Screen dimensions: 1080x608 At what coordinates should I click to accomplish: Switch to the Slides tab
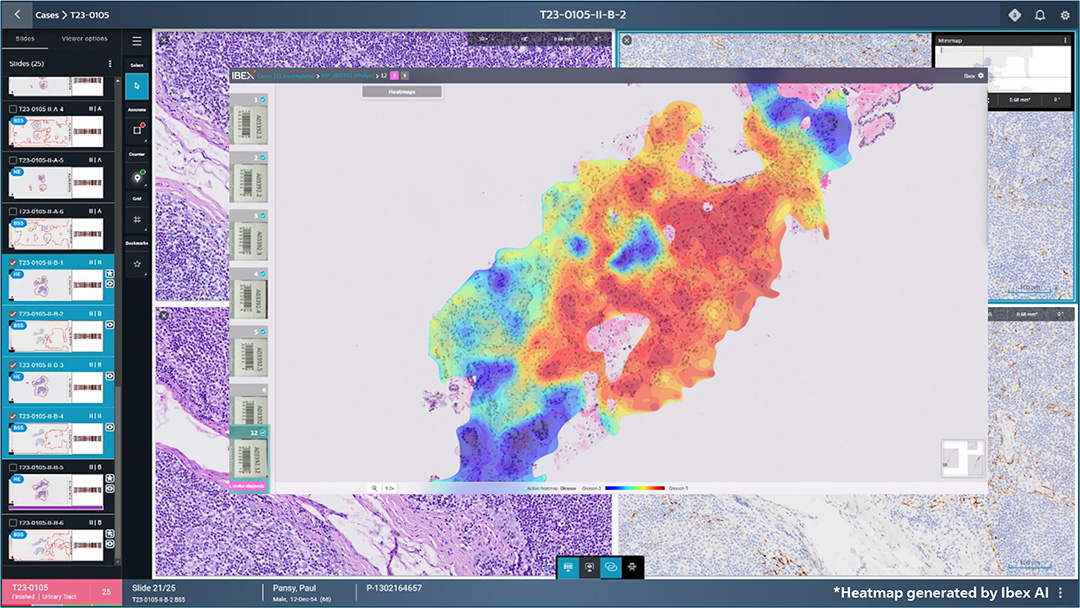25,39
